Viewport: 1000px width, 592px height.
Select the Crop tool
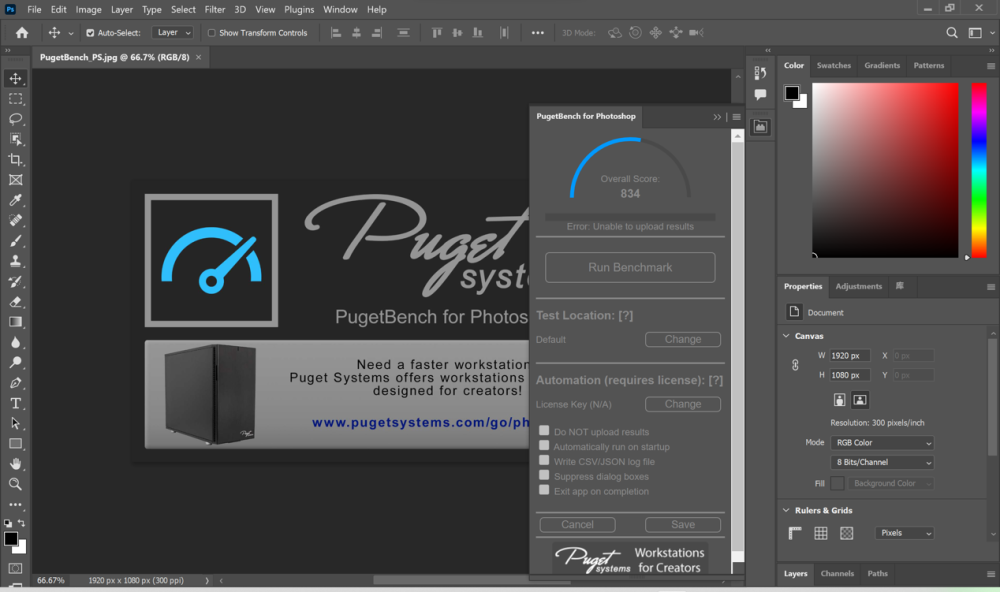[15, 159]
